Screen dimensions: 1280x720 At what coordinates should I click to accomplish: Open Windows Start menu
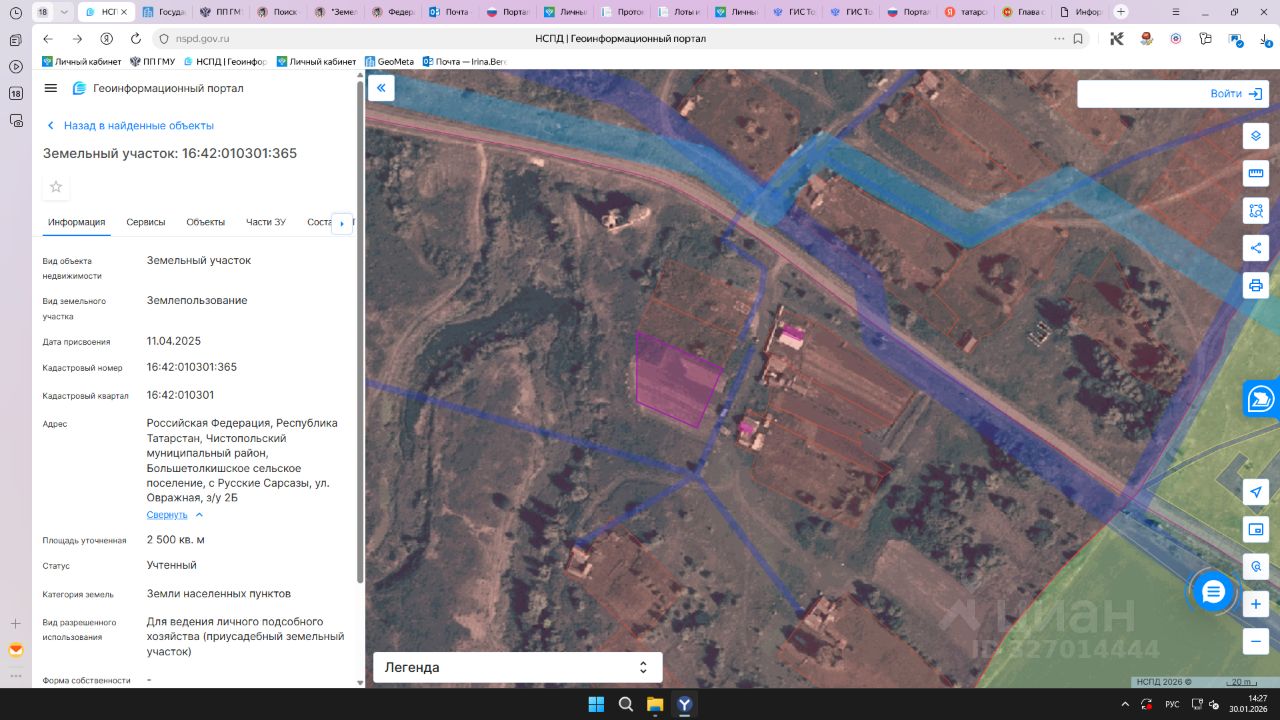[596, 704]
